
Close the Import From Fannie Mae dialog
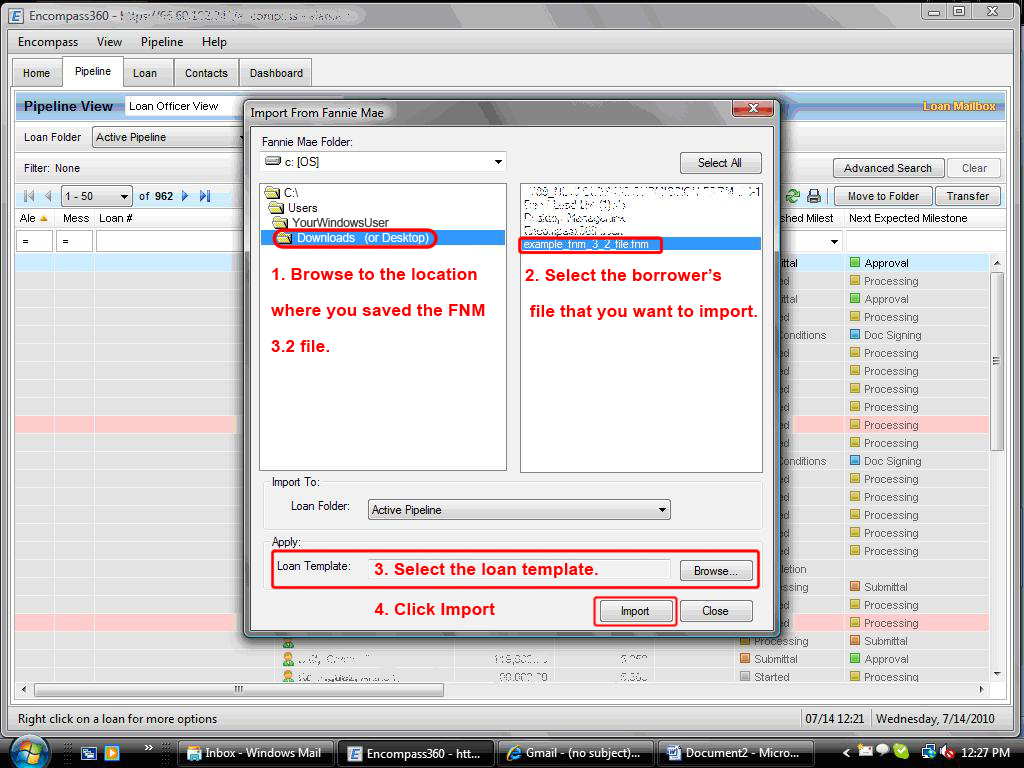coord(752,108)
